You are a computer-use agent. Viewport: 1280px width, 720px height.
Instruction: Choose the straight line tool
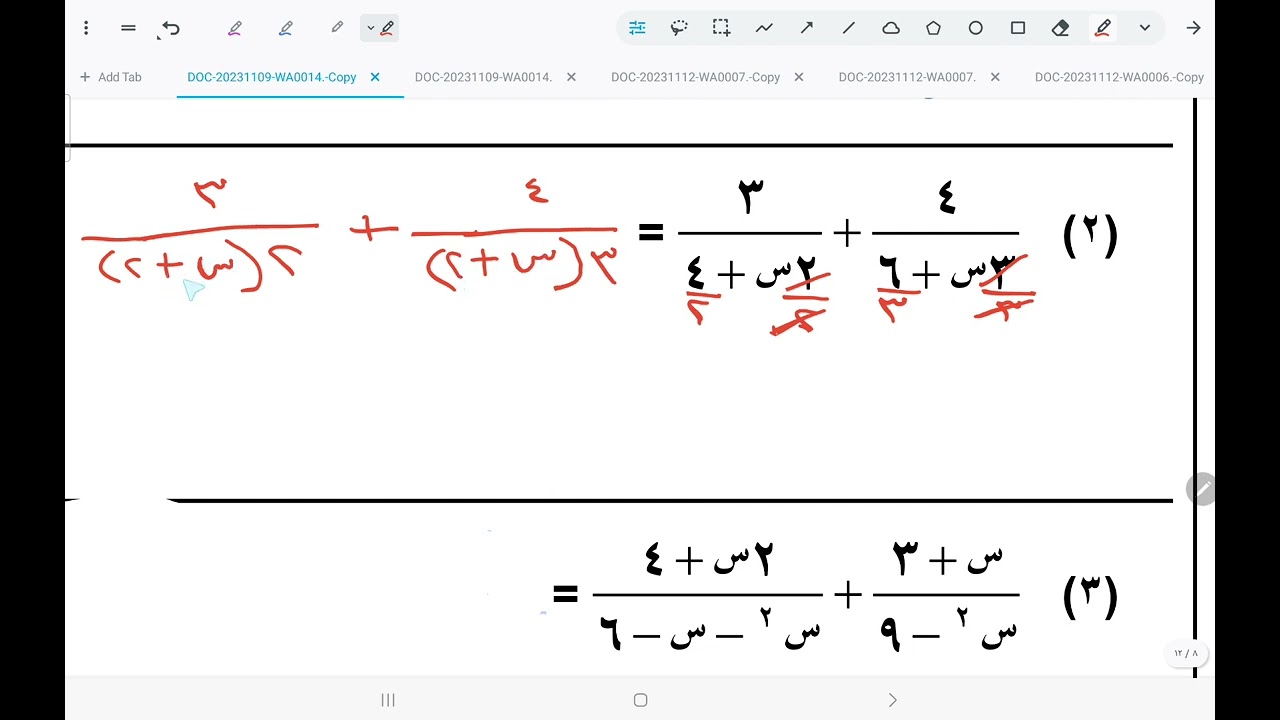click(x=849, y=28)
